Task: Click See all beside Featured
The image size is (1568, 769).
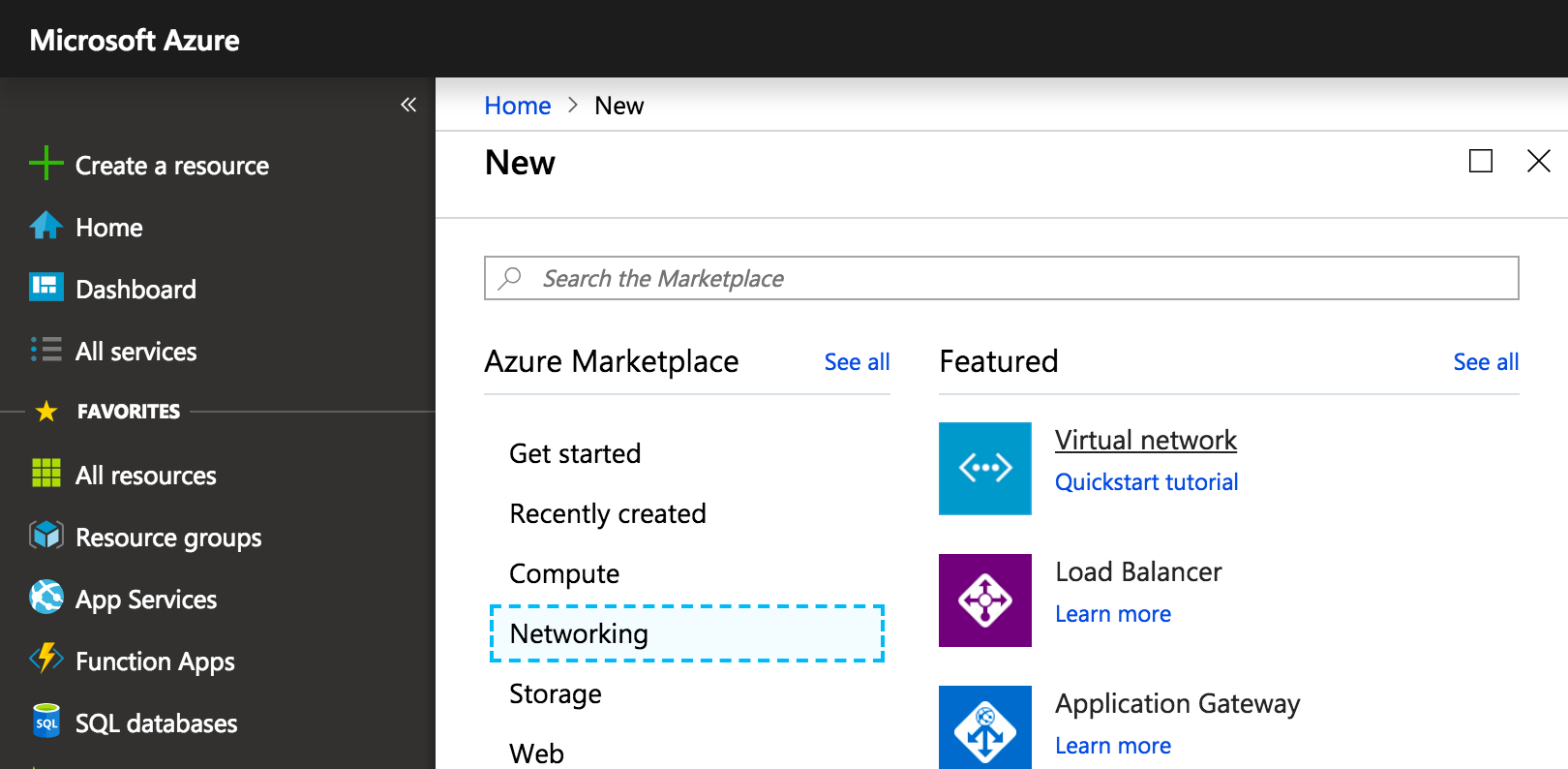Action: (x=1486, y=362)
